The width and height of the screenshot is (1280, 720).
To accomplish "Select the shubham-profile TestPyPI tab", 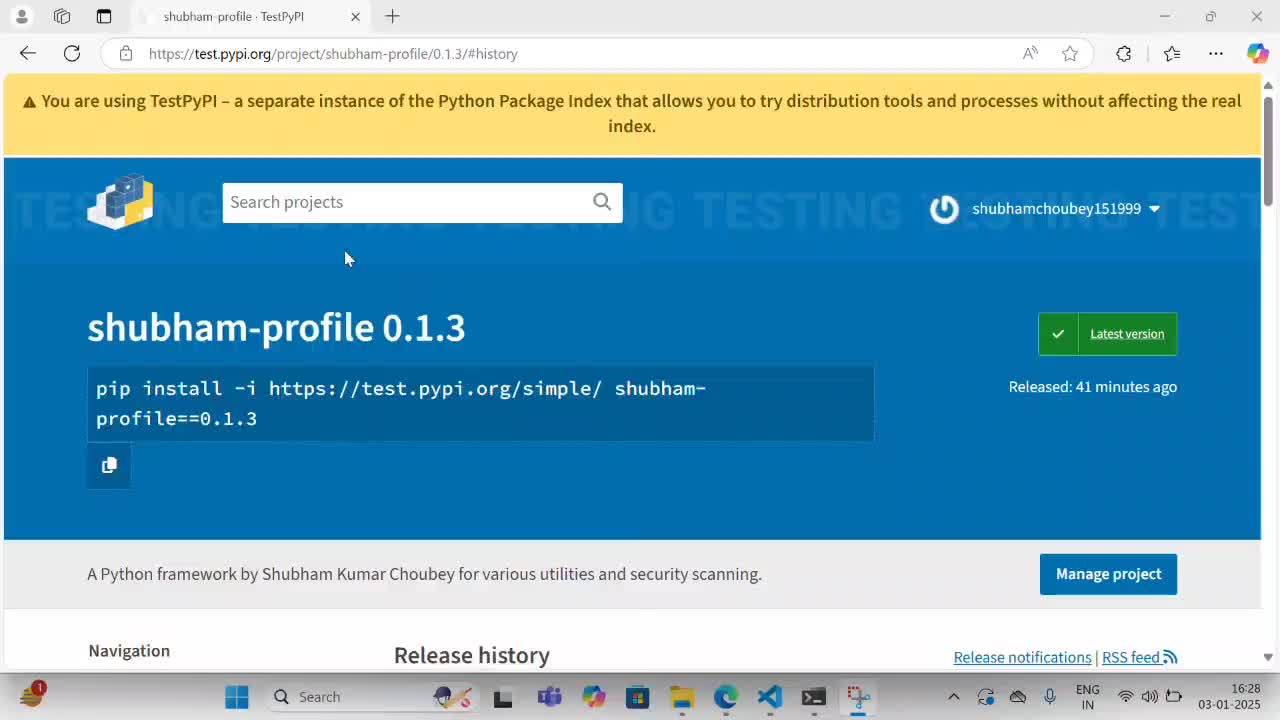I will pyautogui.click(x=250, y=17).
